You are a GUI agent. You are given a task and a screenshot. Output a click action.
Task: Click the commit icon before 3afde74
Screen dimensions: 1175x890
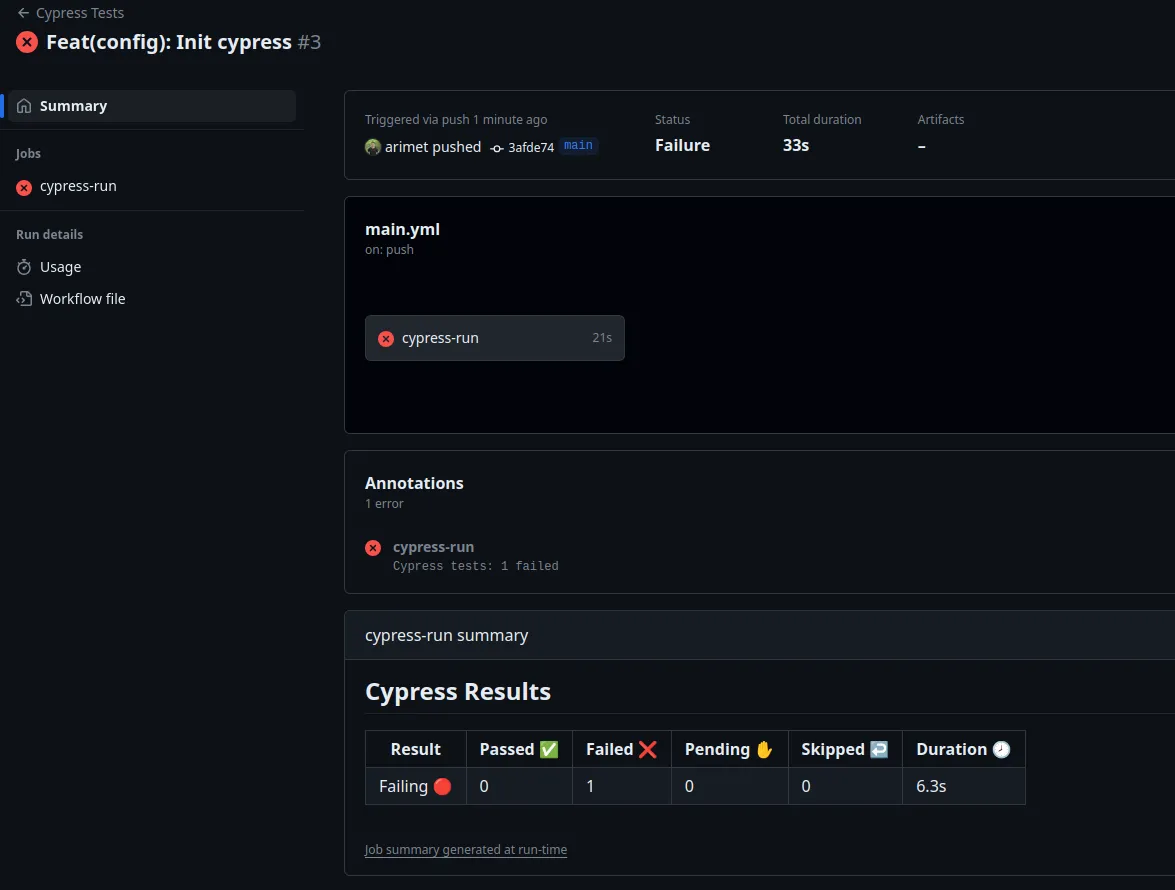[x=496, y=147]
